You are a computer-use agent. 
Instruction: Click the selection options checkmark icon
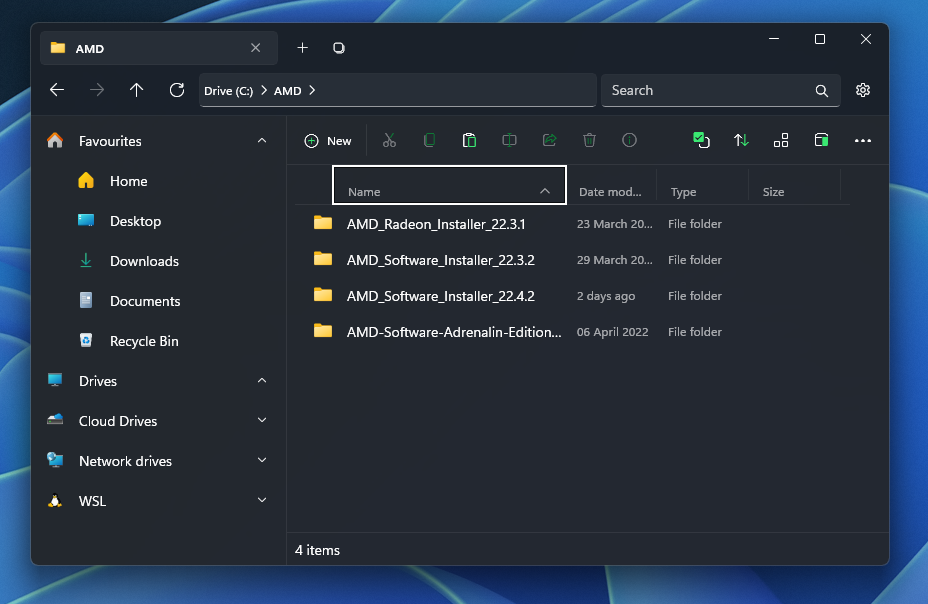(701, 140)
